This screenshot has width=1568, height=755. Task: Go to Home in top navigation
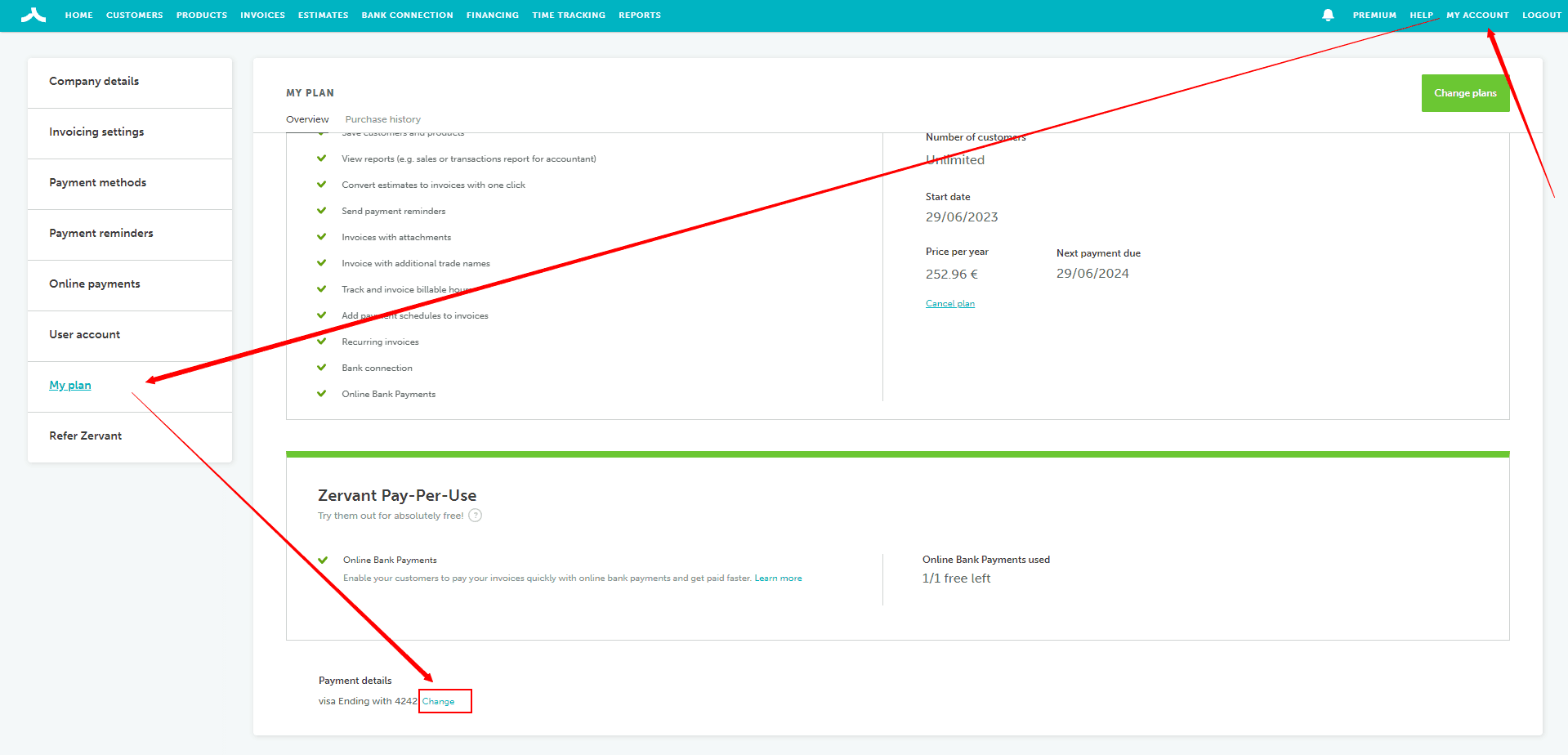point(79,15)
